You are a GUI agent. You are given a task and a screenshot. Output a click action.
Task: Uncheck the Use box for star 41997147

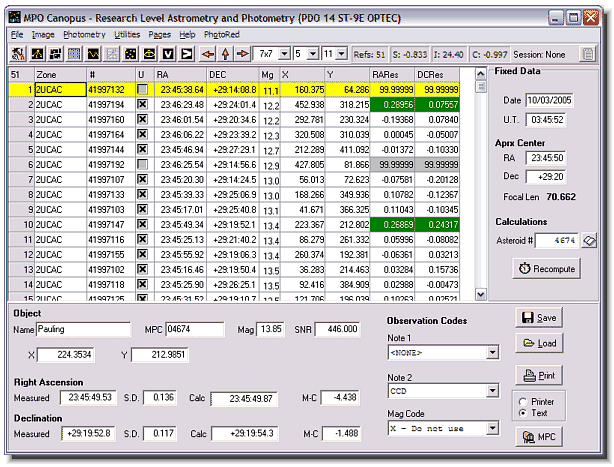143,224
